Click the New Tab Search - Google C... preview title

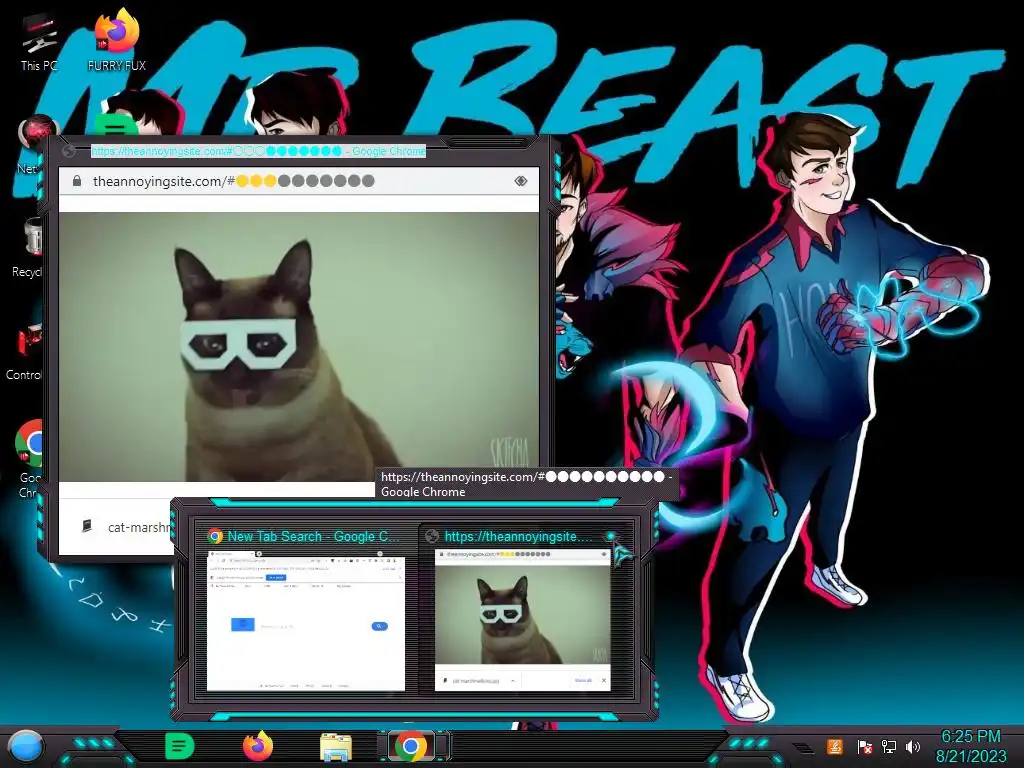pyautogui.click(x=313, y=537)
